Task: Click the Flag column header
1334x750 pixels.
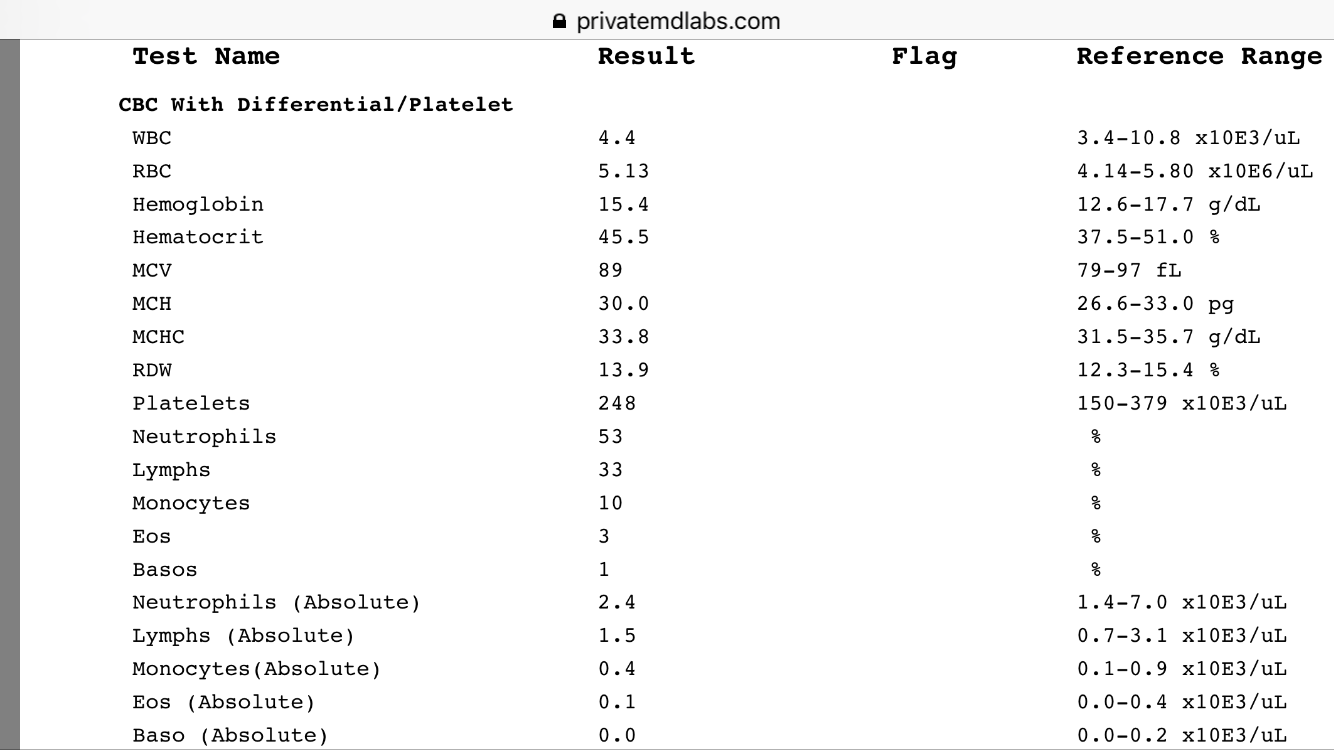Action: 923,57
